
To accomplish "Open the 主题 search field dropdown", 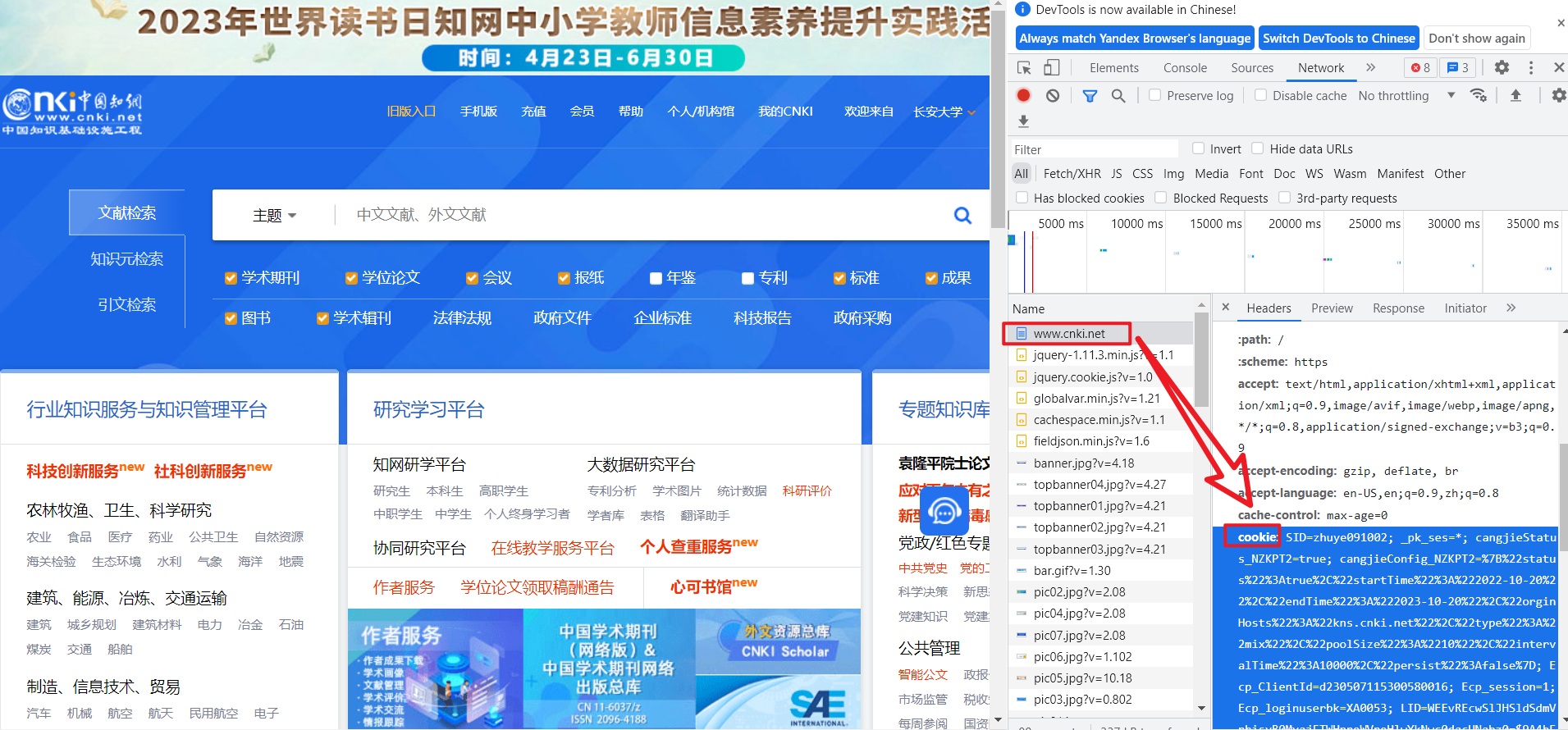I will coord(274,215).
